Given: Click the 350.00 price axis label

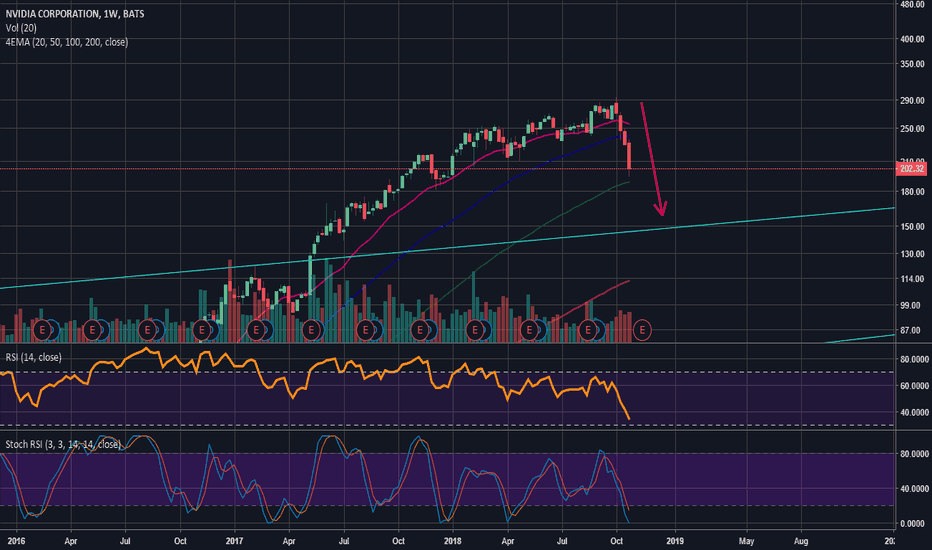Looking at the screenshot, I should [912, 64].
